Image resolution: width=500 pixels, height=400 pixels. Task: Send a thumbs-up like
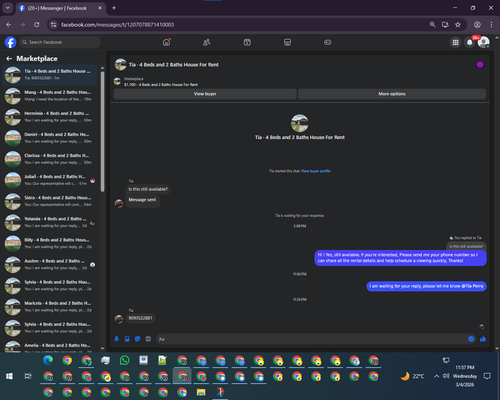[483, 339]
